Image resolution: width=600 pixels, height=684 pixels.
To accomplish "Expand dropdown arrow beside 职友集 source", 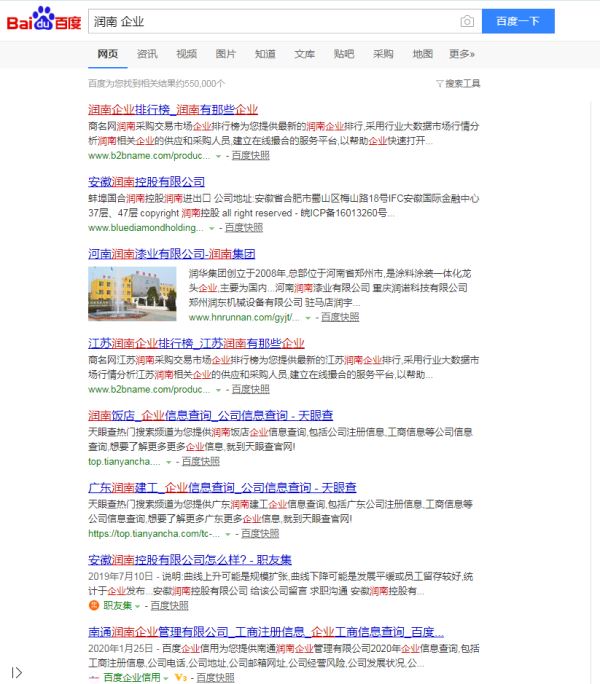I will (x=137, y=606).
